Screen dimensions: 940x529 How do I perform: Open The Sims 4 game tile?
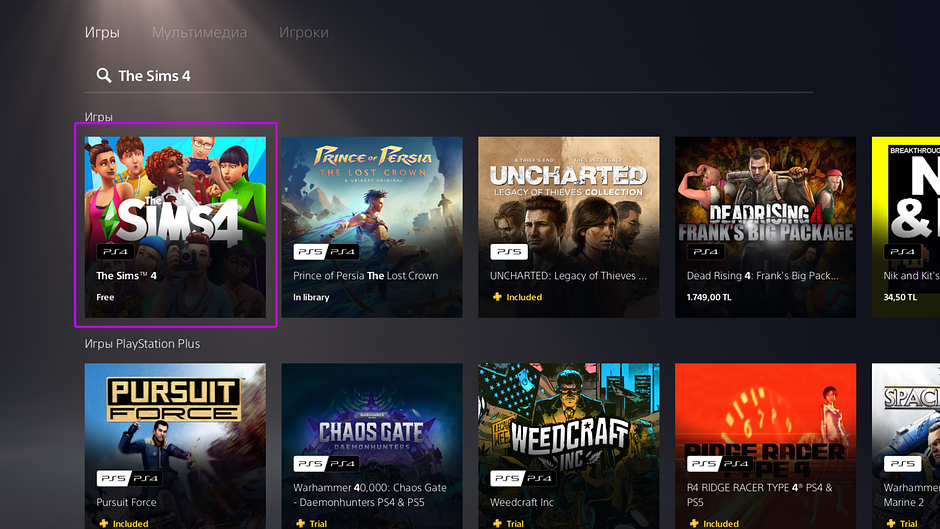pos(175,227)
